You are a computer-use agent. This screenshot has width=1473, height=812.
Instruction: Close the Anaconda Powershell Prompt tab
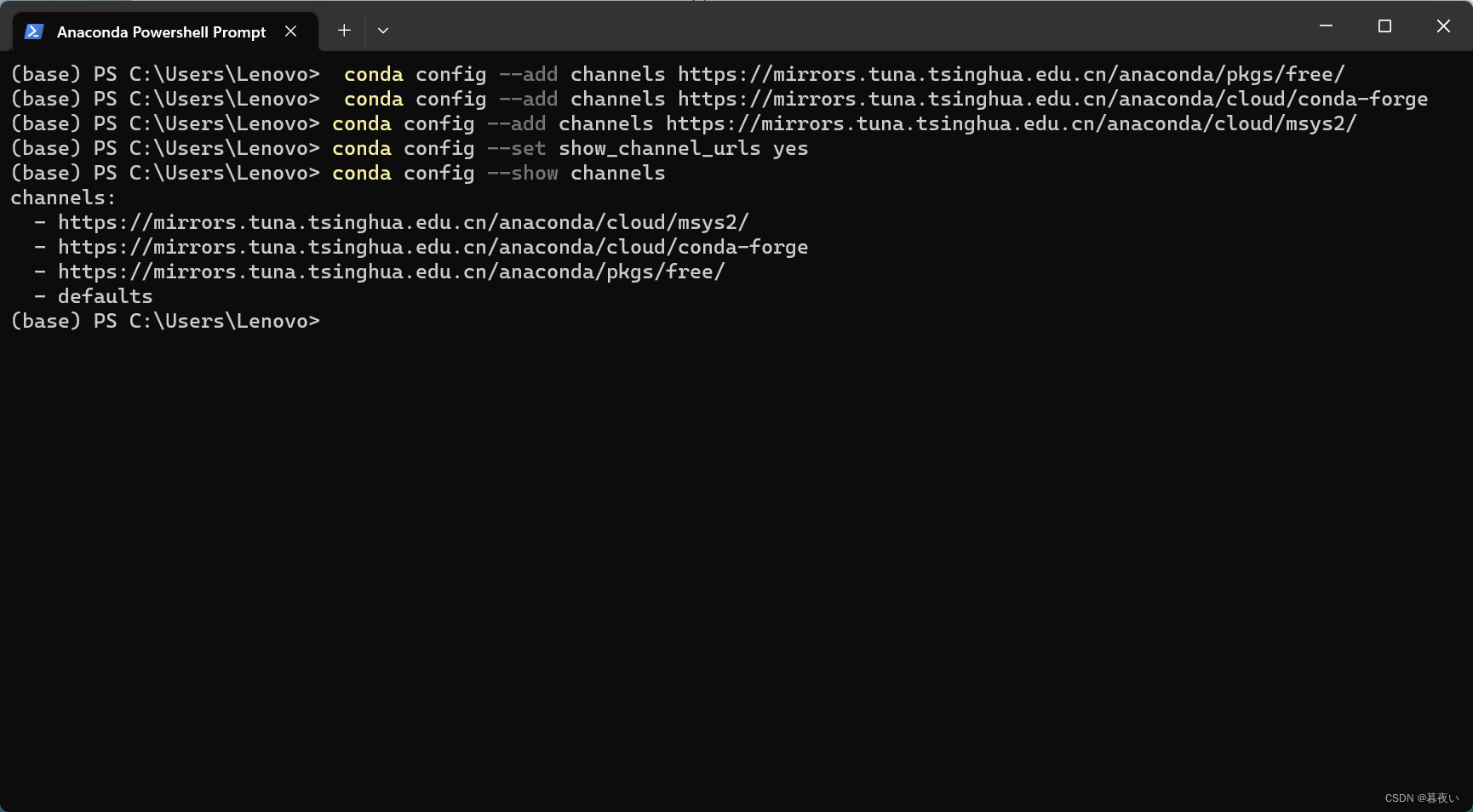tap(291, 31)
